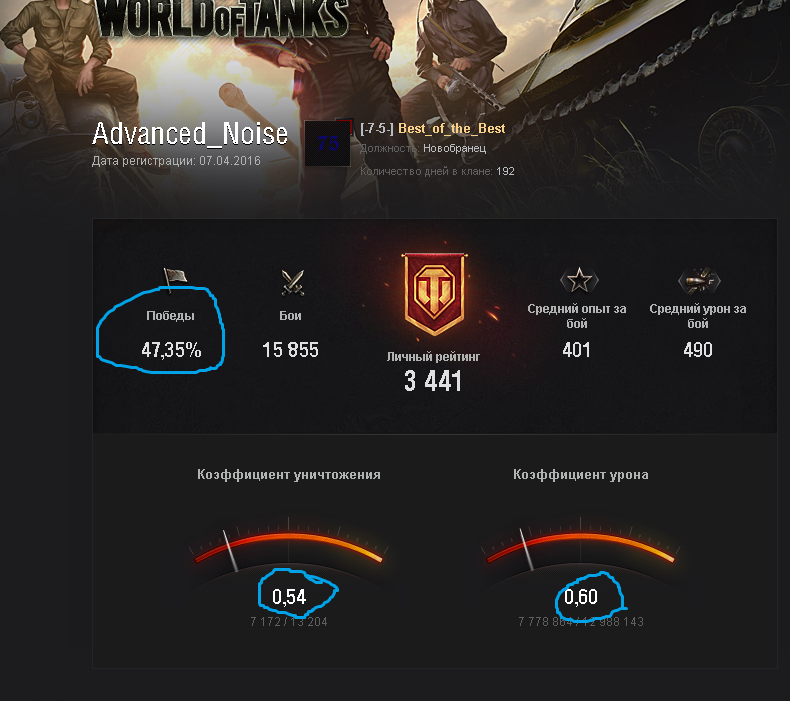The image size is (790, 701).
Task: Click the average experience star icon
Action: (x=579, y=280)
